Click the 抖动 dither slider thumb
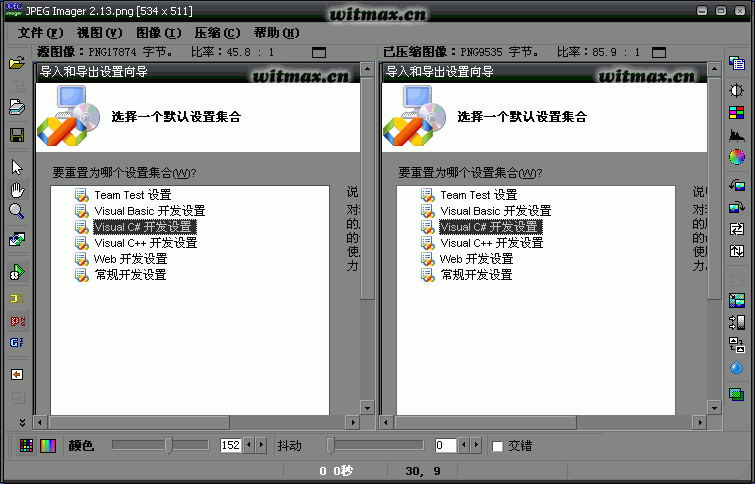755x484 pixels. click(330, 445)
